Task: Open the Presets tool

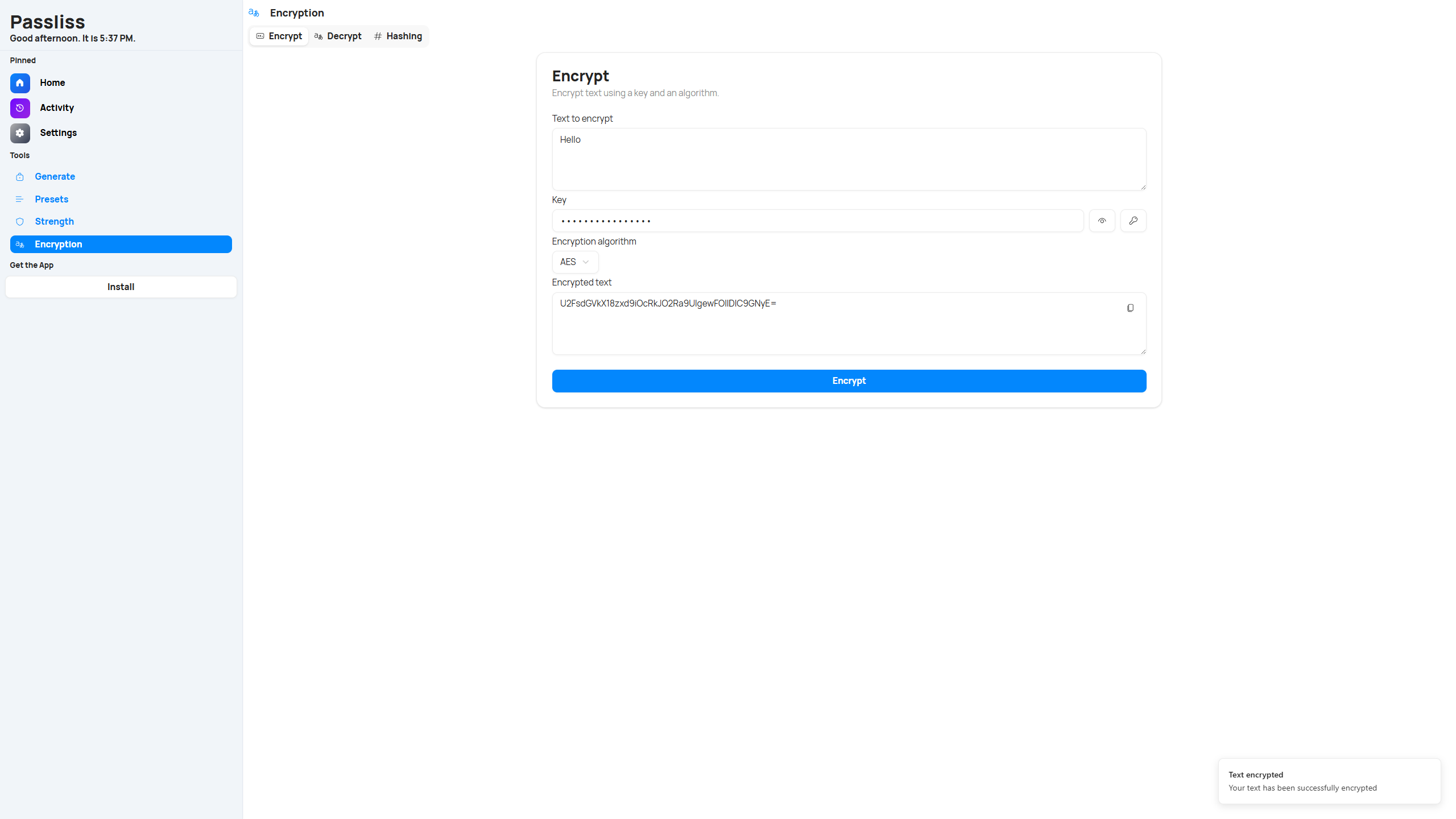Action: tap(51, 199)
